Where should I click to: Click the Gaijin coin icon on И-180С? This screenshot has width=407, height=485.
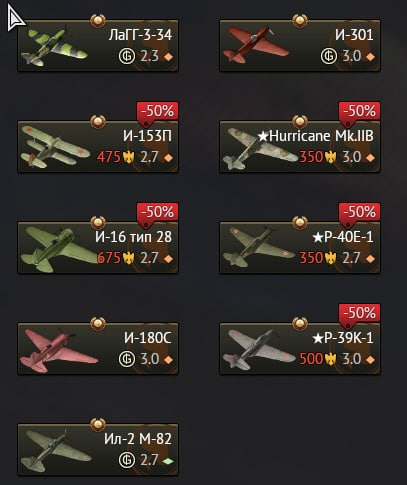pyautogui.click(x=127, y=359)
